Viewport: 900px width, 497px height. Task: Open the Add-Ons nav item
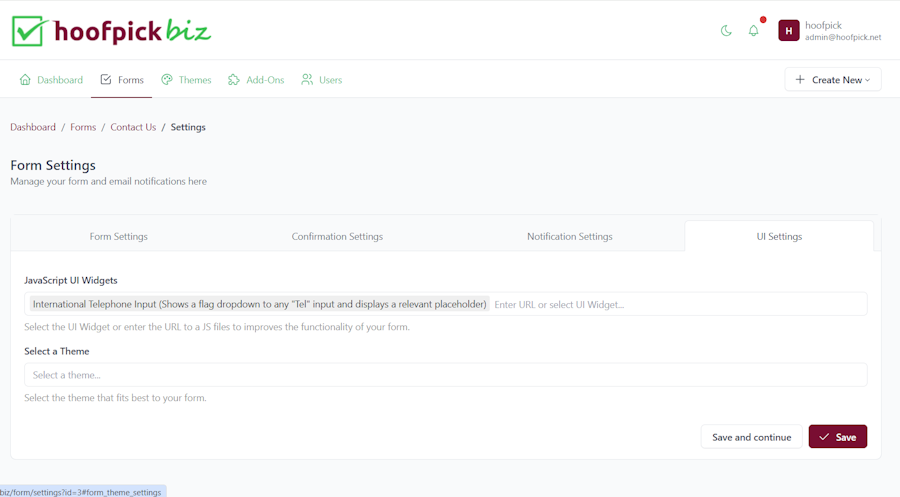click(256, 80)
